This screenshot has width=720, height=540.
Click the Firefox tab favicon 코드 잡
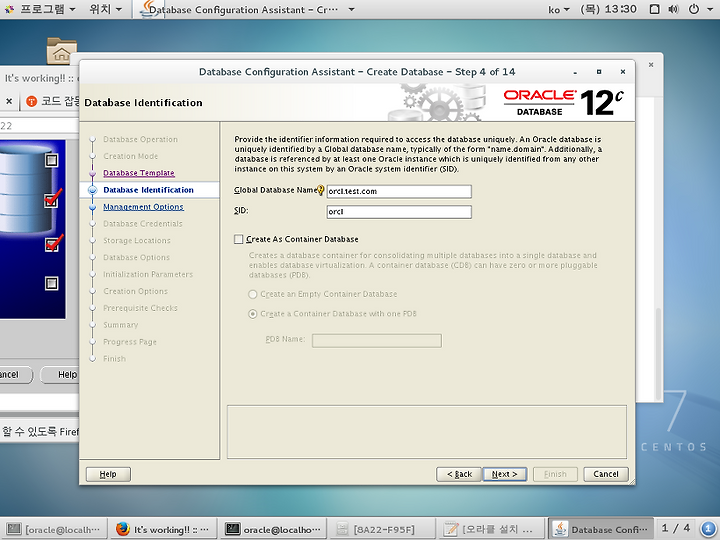pos(31,101)
